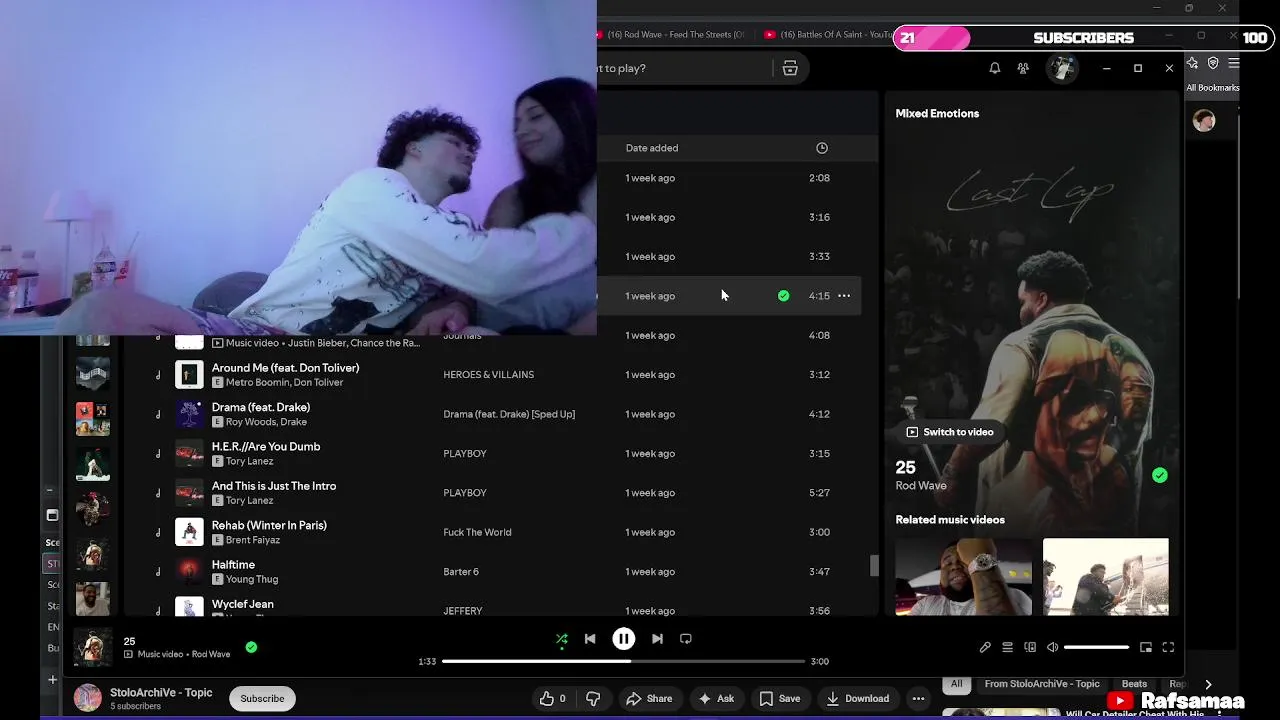
Task: Download the YouTube video
Action: tap(857, 699)
